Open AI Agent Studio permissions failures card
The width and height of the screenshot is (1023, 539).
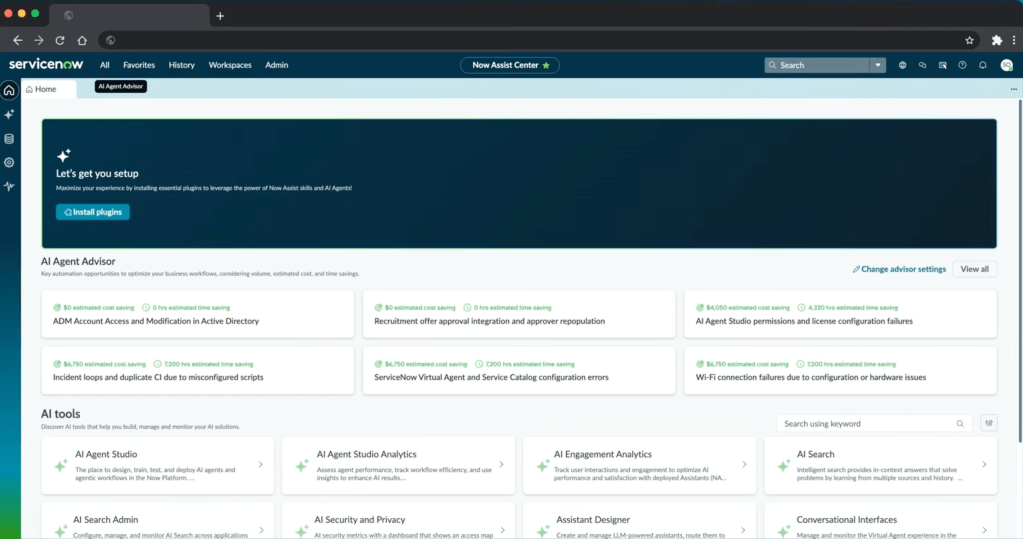click(840, 315)
